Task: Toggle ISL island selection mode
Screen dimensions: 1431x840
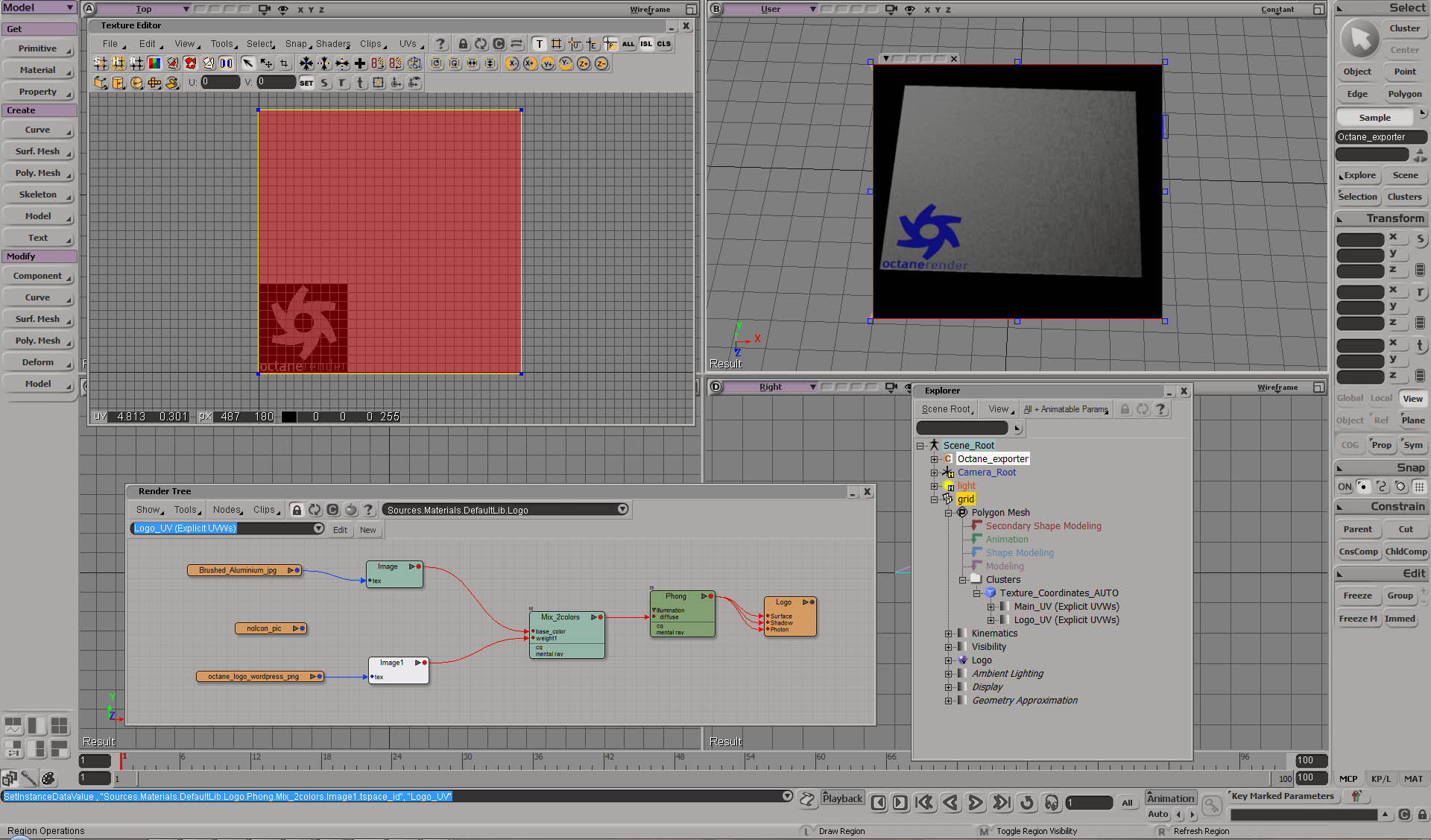Action: [x=646, y=44]
